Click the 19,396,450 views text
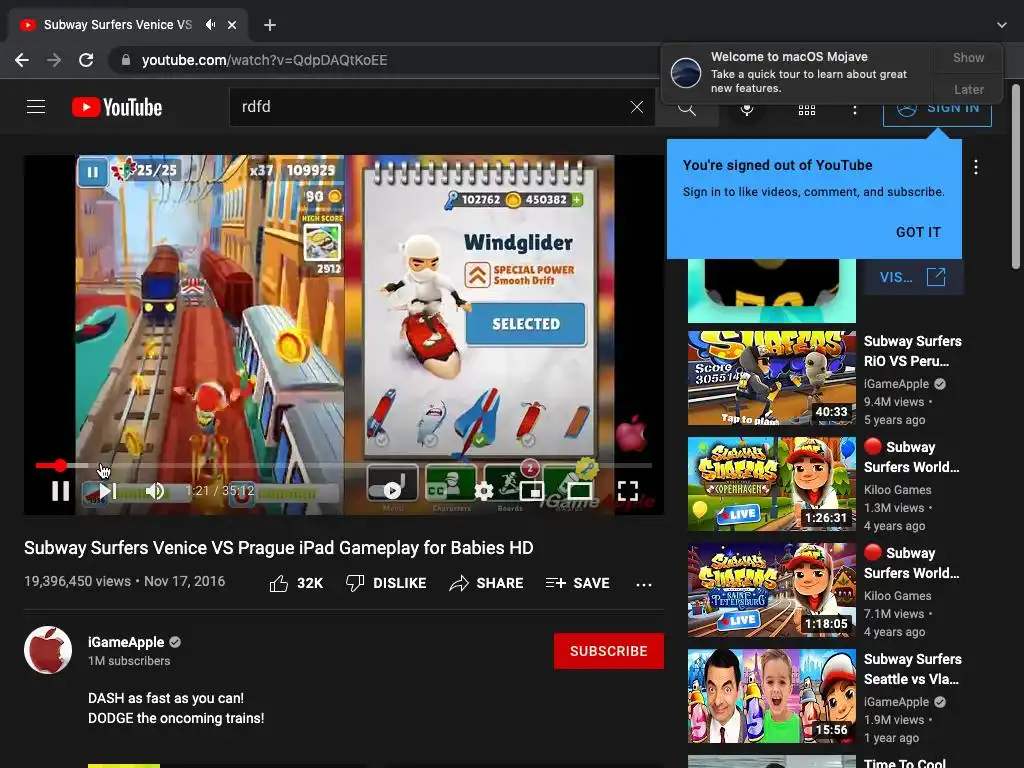Viewport: 1024px width, 768px height. [78, 581]
